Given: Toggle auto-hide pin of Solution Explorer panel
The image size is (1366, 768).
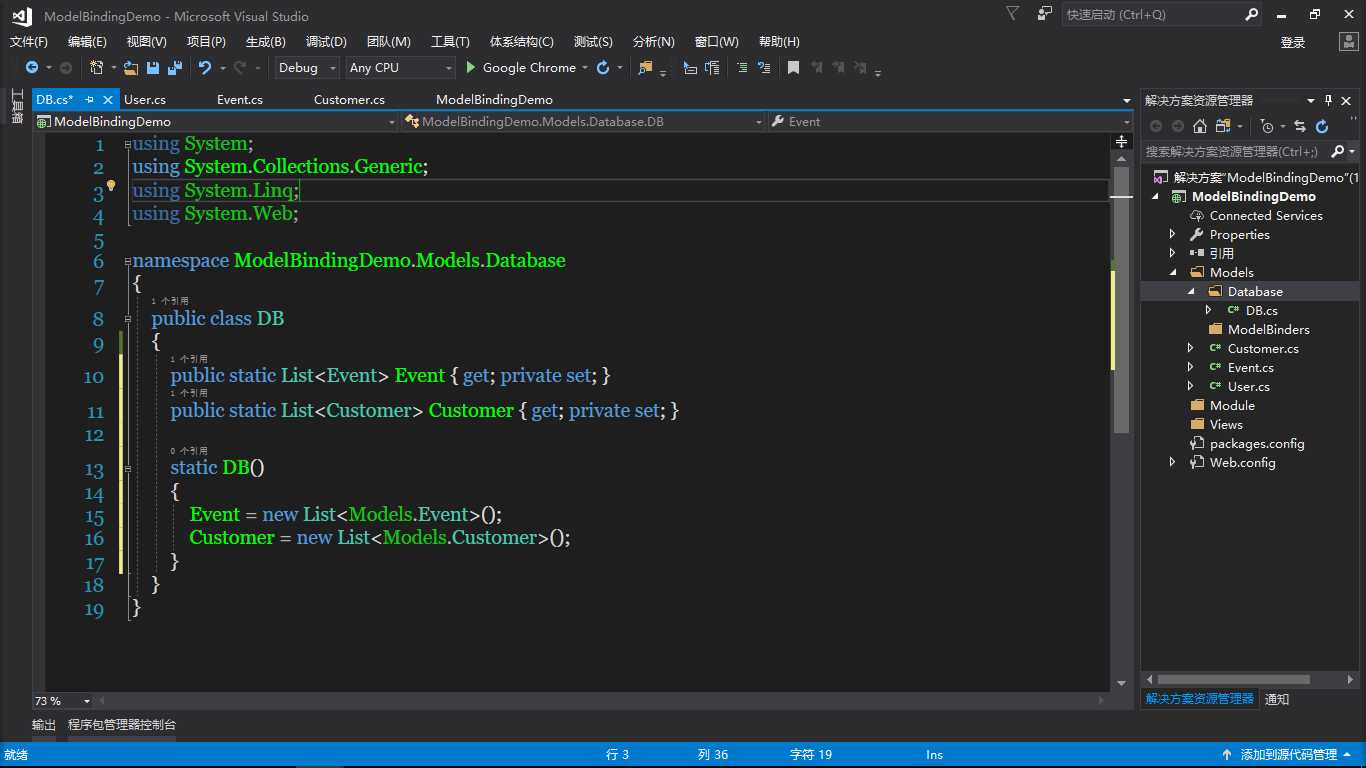Looking at the screenshot, I should coord(1329,100).
